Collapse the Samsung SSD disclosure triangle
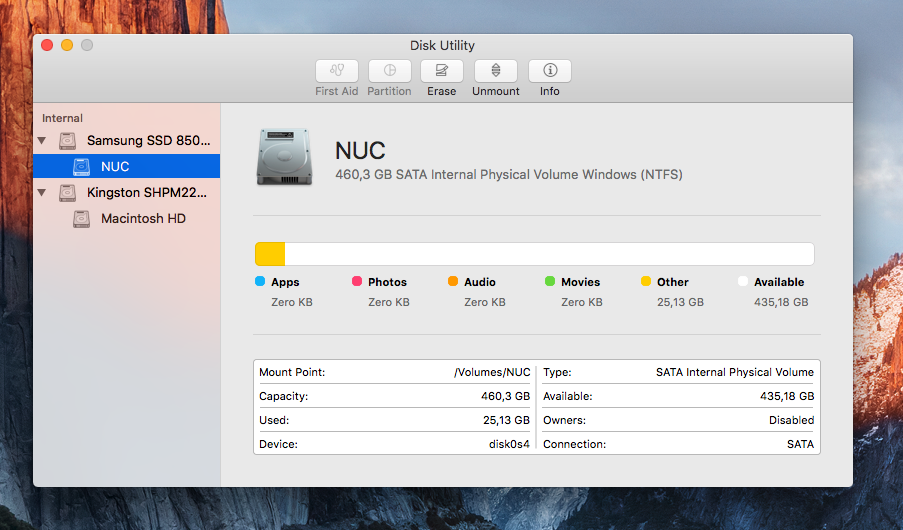Screen dimensions: 903x530 [42, 141]
